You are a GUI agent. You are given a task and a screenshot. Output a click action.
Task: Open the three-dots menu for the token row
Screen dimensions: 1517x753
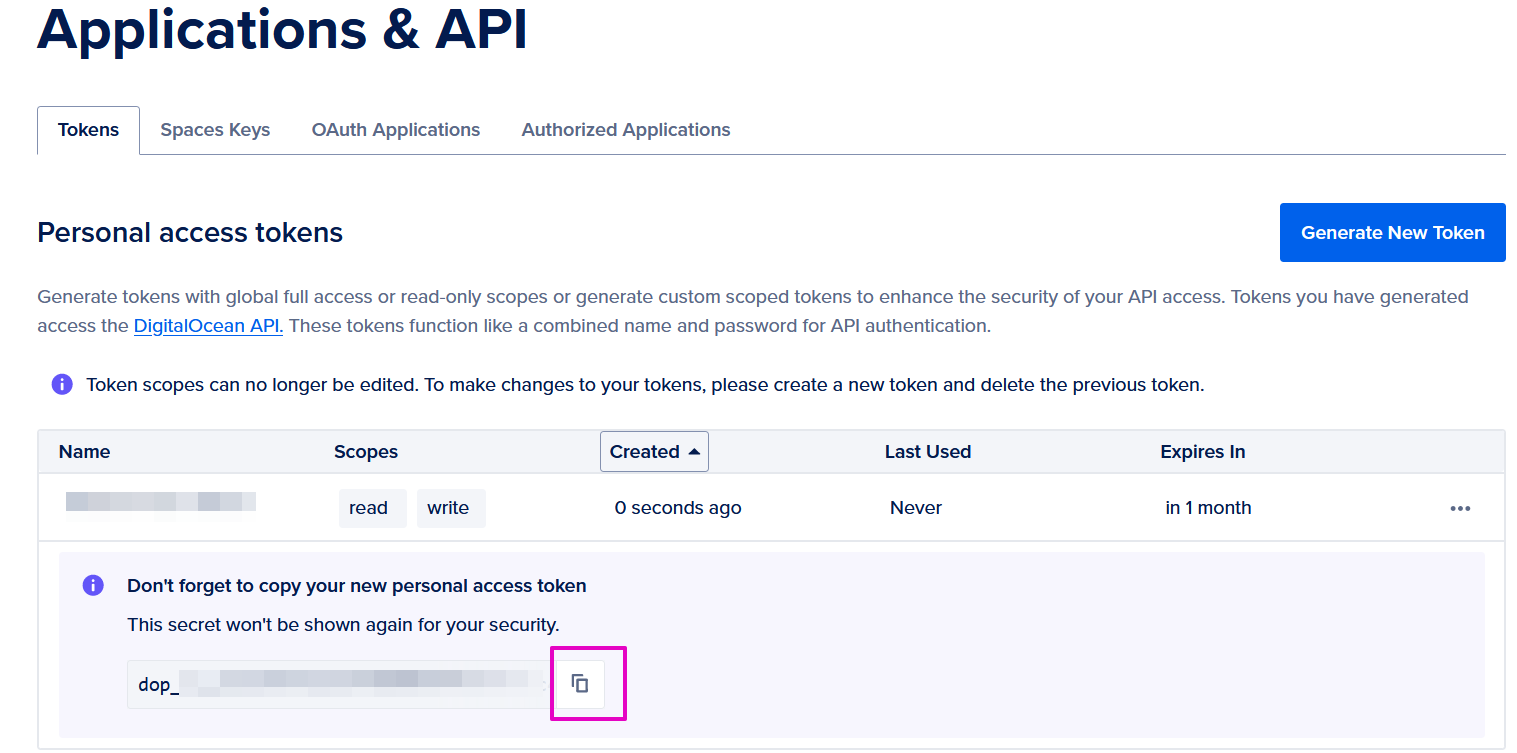point(1460,508)
